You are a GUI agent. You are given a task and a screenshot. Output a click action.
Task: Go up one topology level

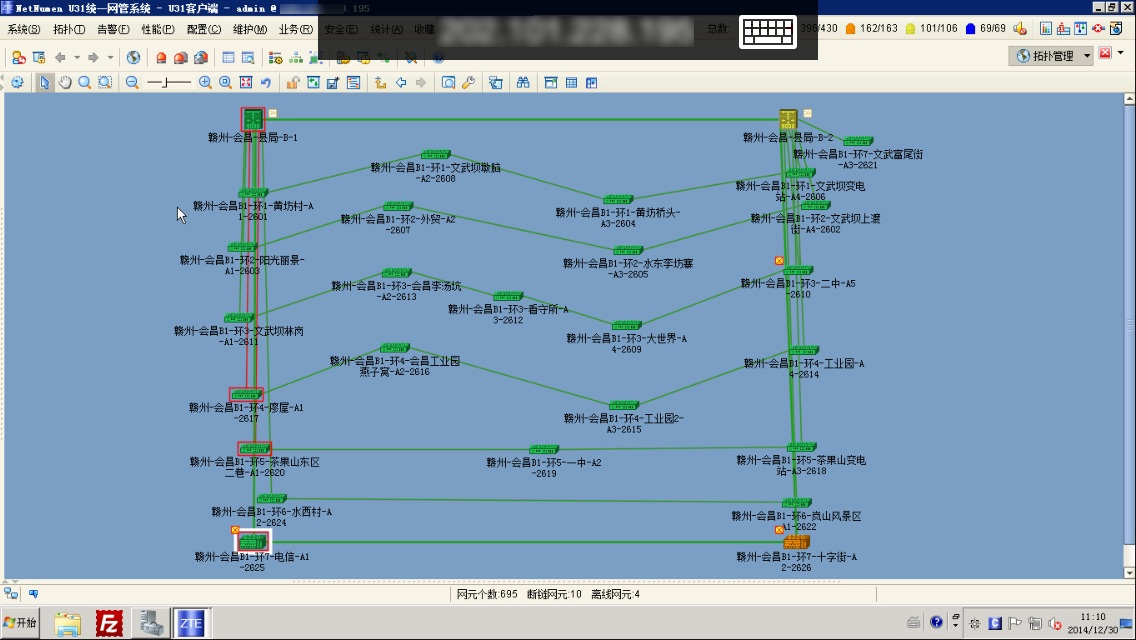(380, 83)
